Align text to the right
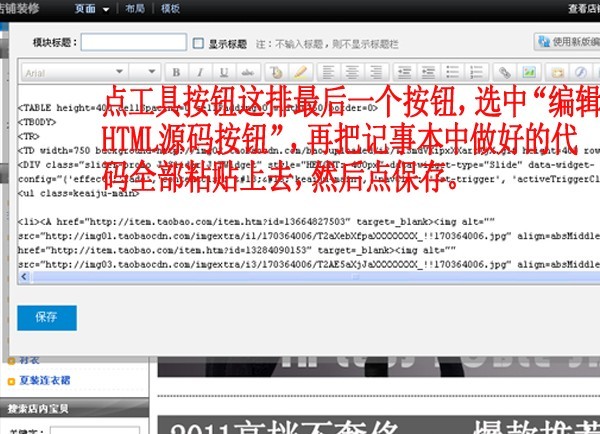Viewport: 600px width, 434px height. (x=376, y=73)
